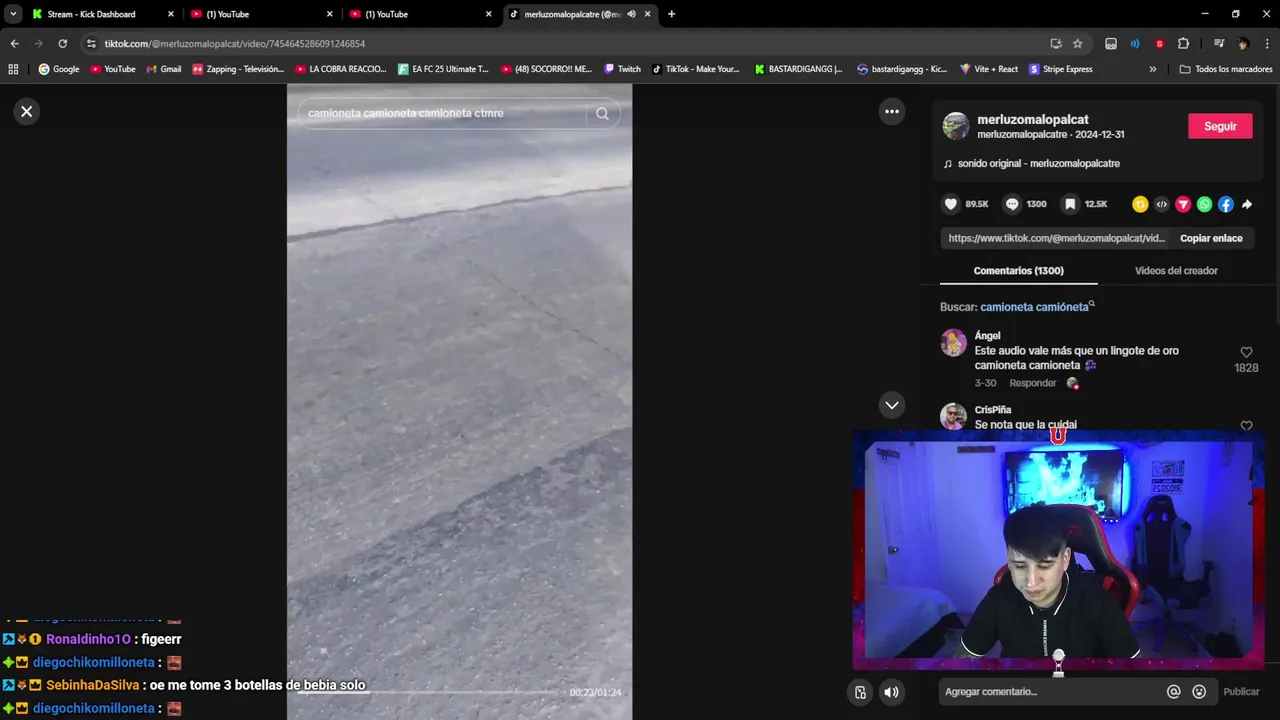Viewport: 1280px width, 720px height.
Task: Open the Gmail bookmark
Action: [x=164, y=69]
